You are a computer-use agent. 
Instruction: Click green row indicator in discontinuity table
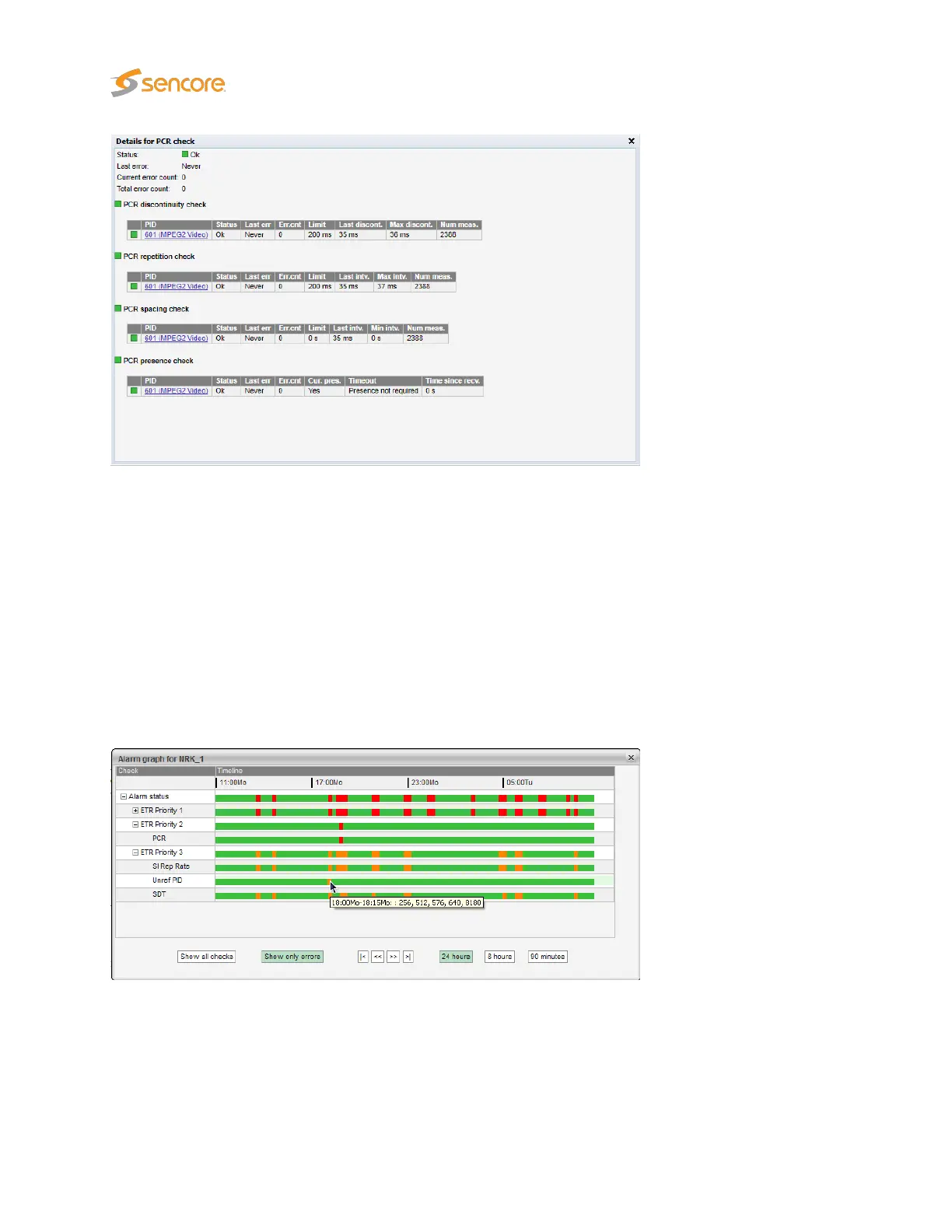point(134,235)
